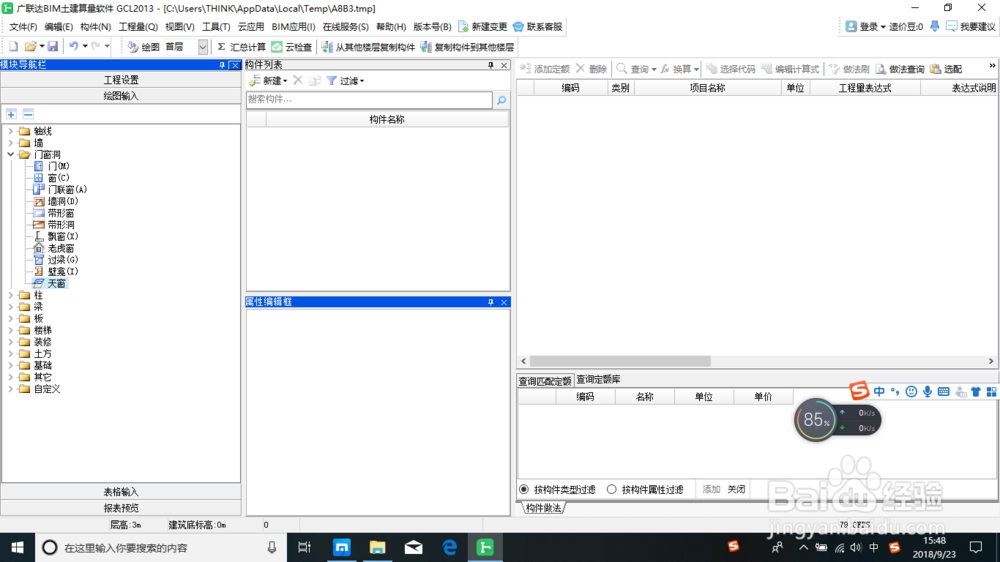
Task: Open the 编辑(E) menu
Action: coord(59,27)
